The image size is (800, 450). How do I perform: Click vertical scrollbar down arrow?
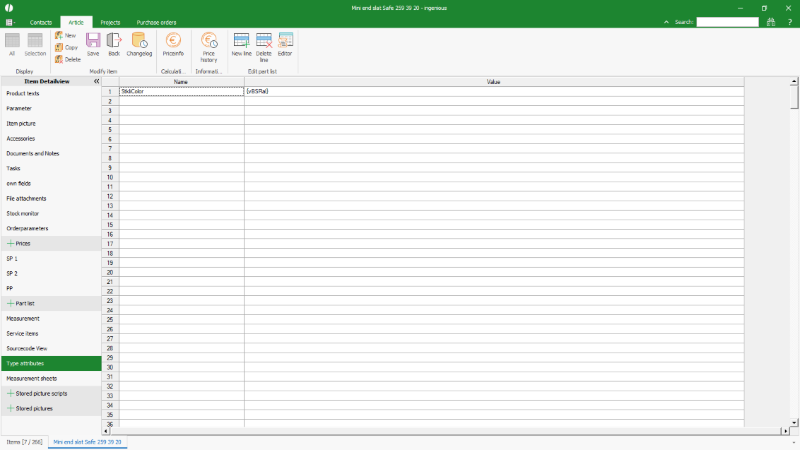(x=794, y=422)
